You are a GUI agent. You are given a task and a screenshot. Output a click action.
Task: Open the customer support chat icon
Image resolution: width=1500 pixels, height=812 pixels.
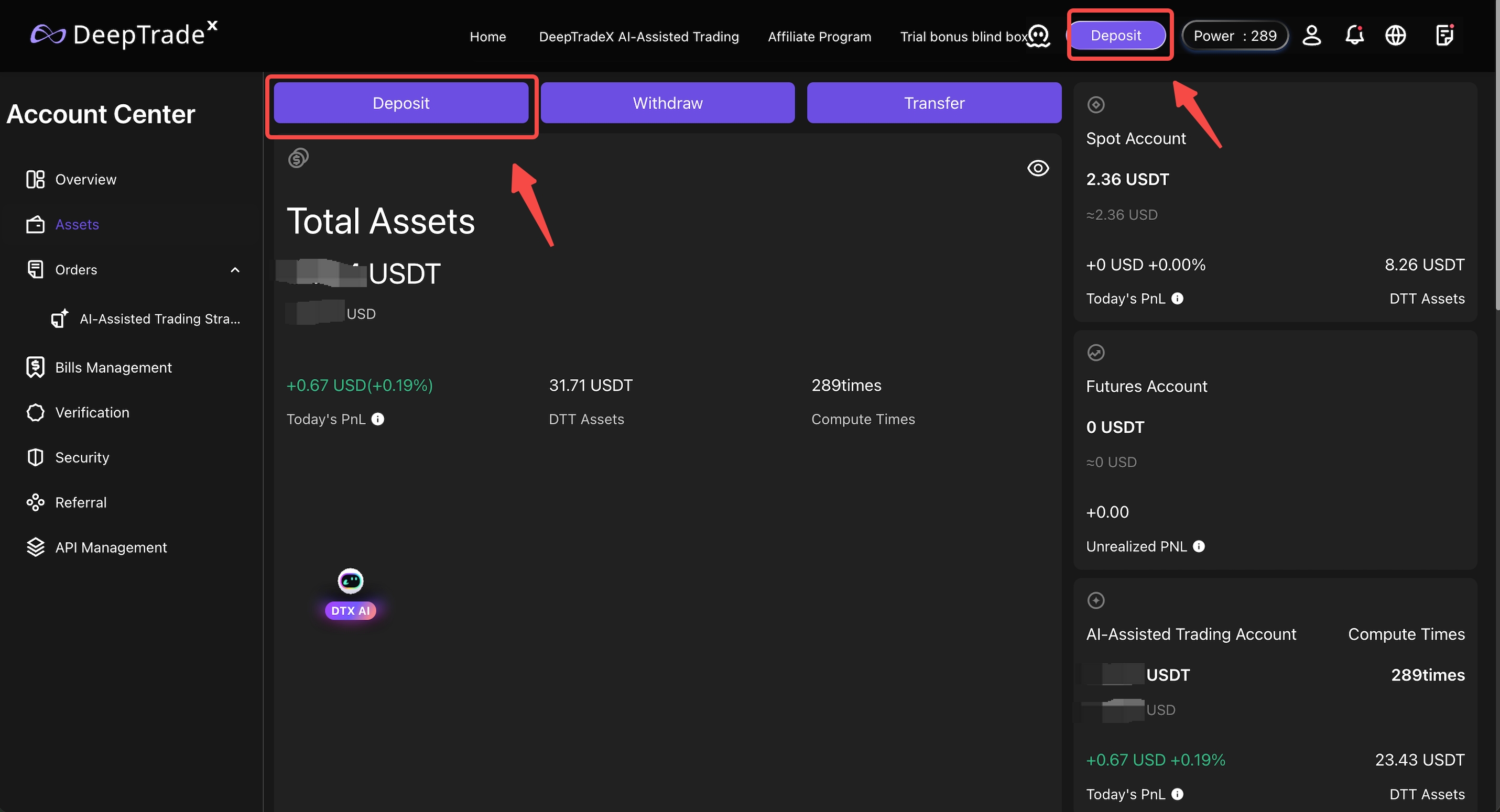(x=1038, y=36)
